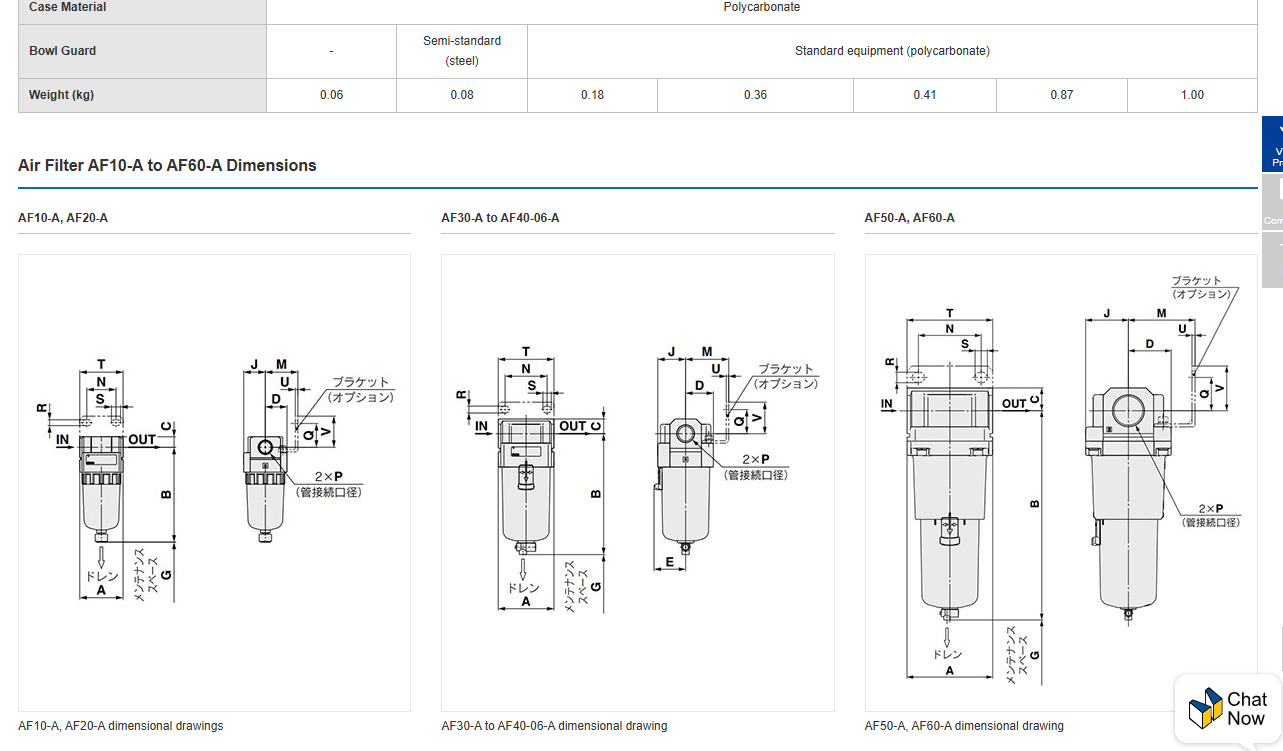Click the 0.08 weight value
Viewport: 1283px width, 751px height.
pyautogui.click(x=462, y=95)
